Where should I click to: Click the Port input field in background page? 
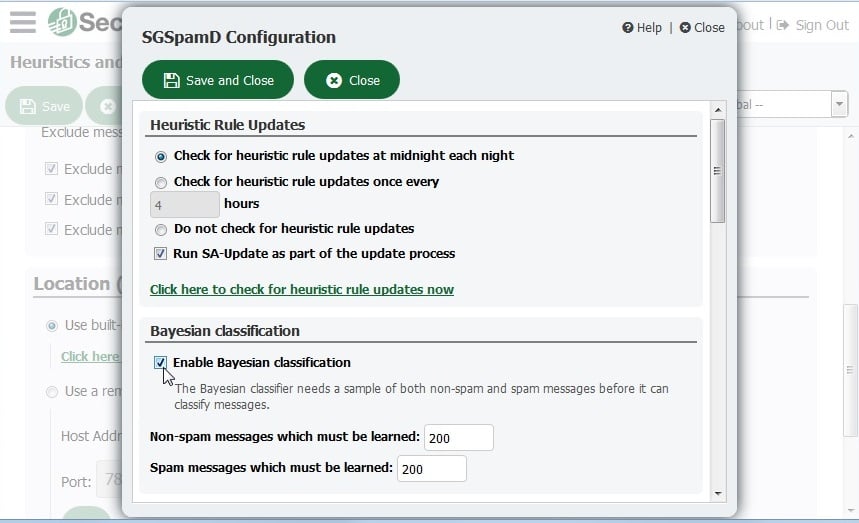[110, 479]
